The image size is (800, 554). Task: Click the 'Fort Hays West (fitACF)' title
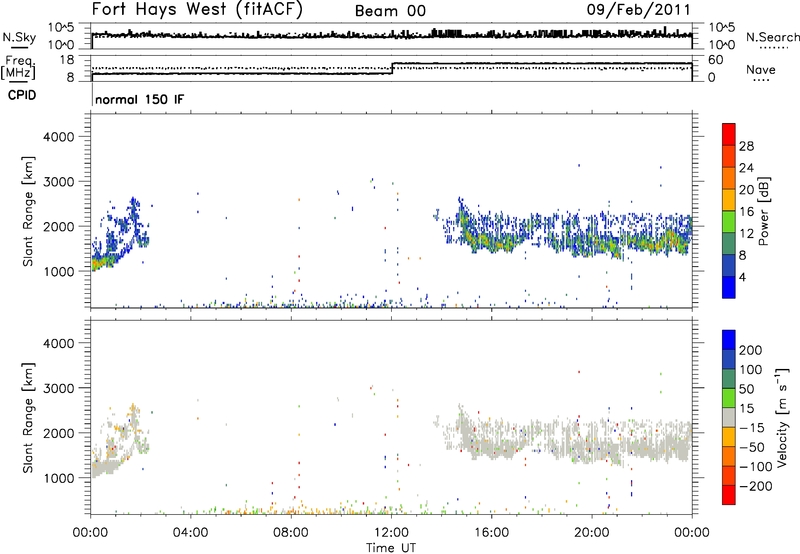[x=197, y=10]
